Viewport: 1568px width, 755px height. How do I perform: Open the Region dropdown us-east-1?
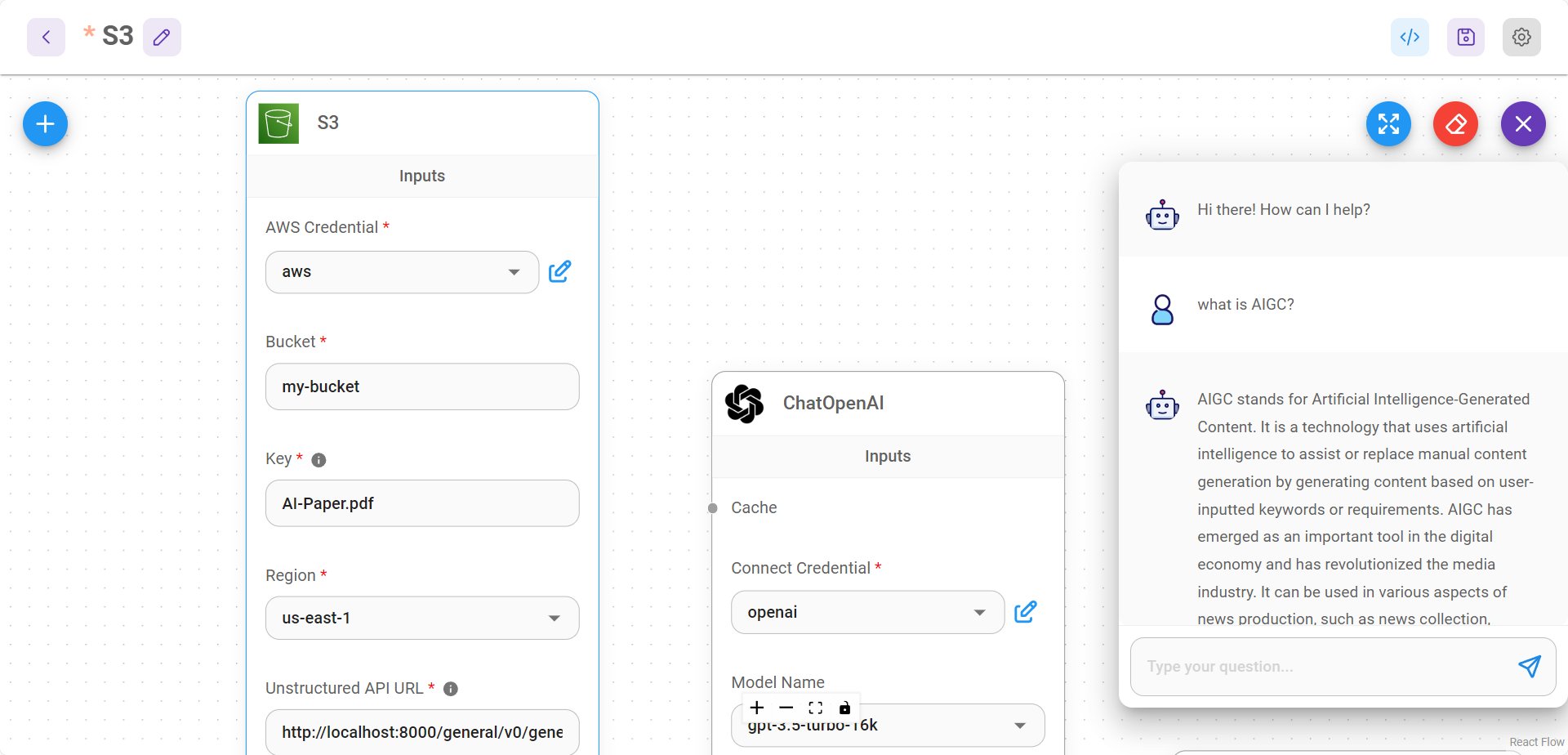tap(422, 618)
